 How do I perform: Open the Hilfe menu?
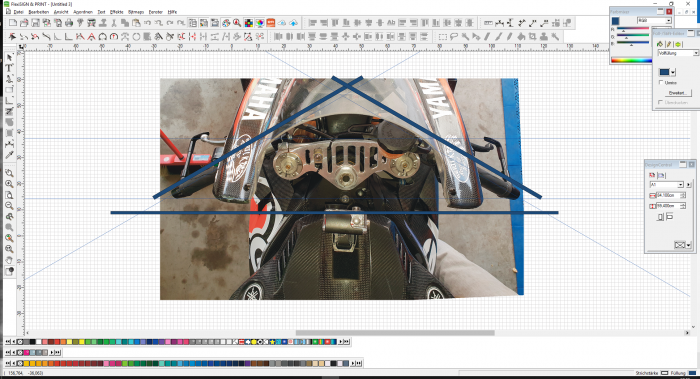(x=172, y=12)
